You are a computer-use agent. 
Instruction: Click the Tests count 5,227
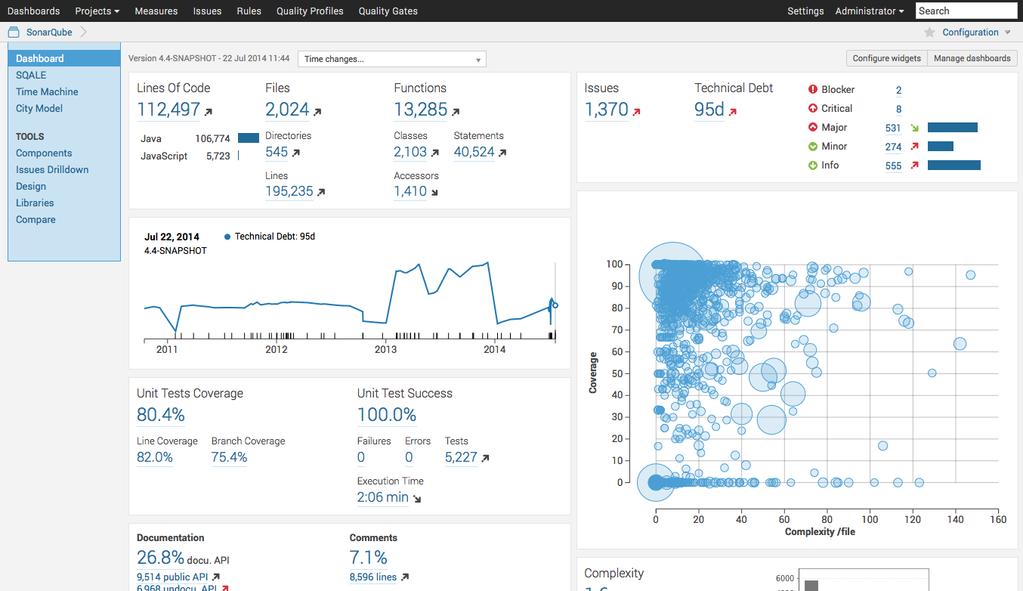(461, 457)
